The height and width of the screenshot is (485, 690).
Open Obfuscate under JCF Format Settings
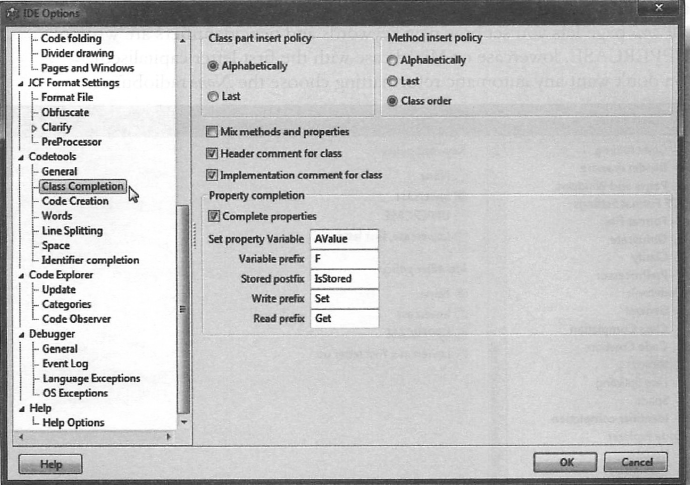pyautogui.click(x=67, y=112)
